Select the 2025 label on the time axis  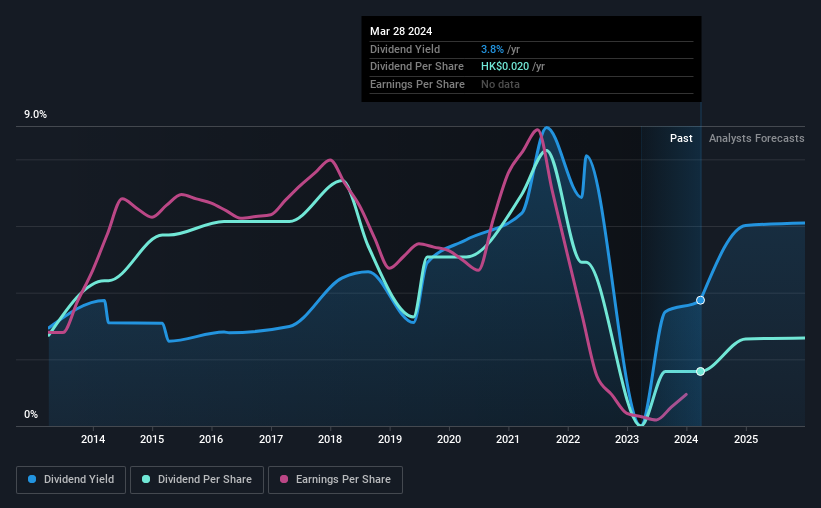746,439
